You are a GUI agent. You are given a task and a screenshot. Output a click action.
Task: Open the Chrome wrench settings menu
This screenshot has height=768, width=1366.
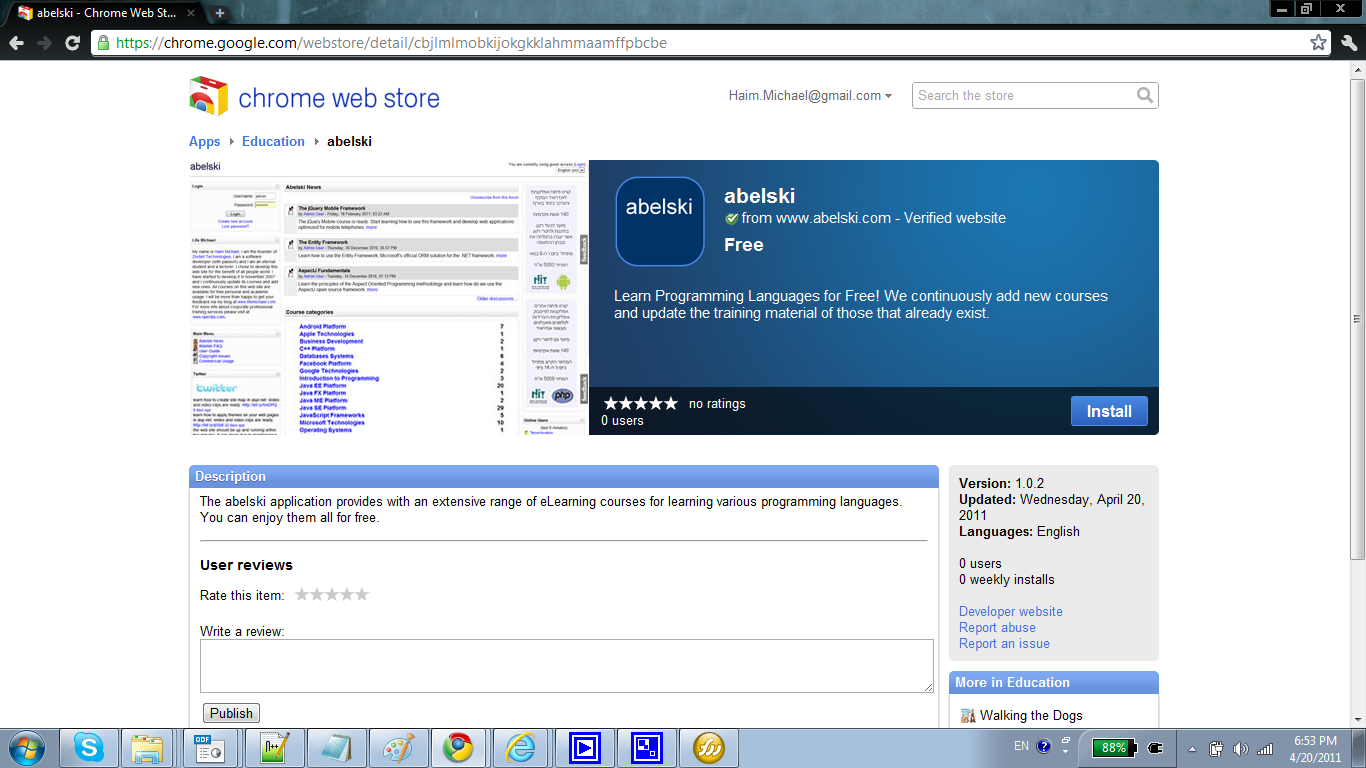coord(1349,43)
